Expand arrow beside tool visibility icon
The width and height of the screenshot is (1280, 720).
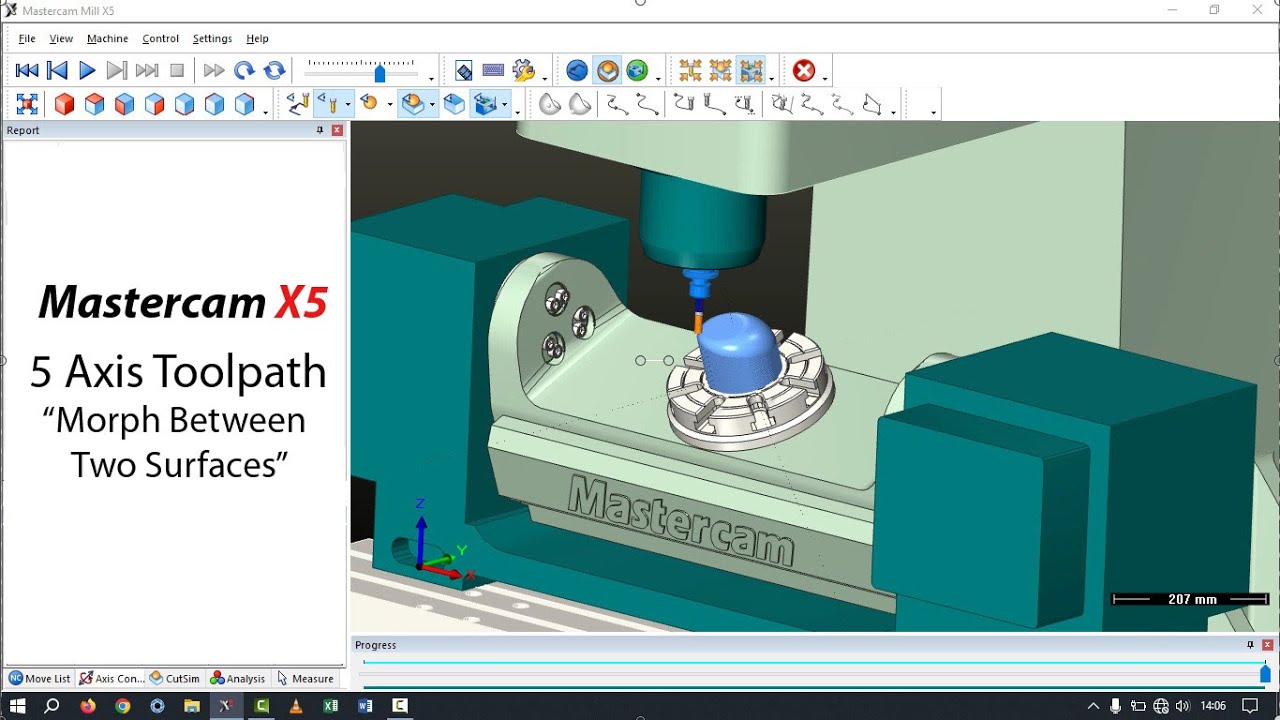[348, 104]
